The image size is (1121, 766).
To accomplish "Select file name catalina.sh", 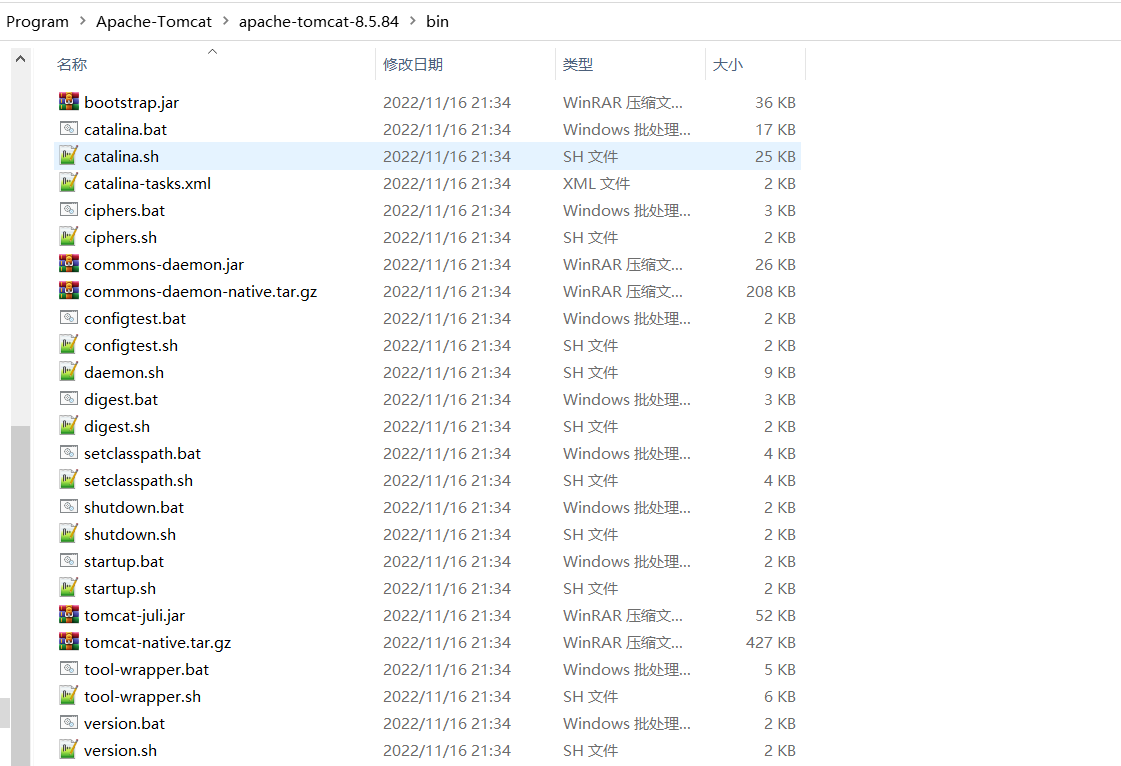I will point(122,156).
